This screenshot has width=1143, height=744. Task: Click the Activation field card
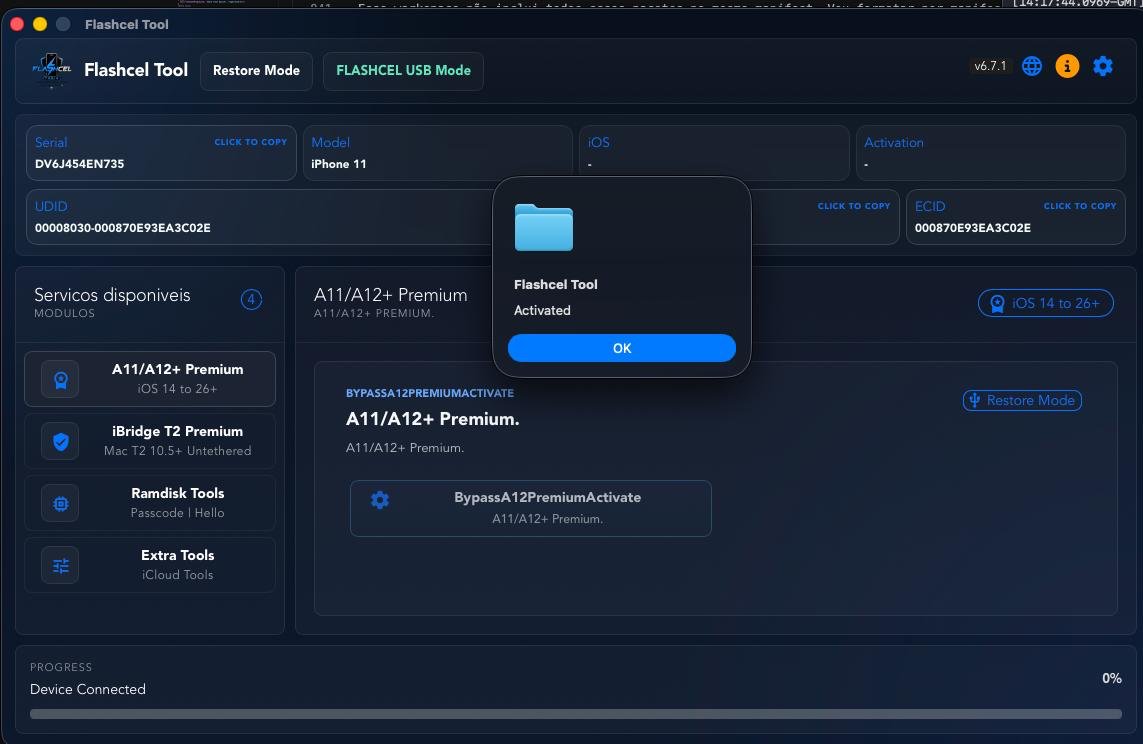tap(991, 153)
